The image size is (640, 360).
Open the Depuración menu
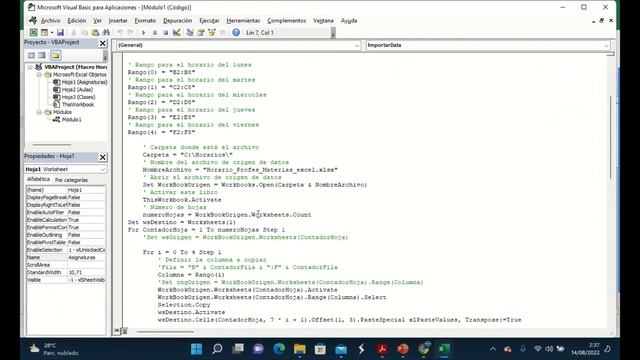click(x=178, y=20)
